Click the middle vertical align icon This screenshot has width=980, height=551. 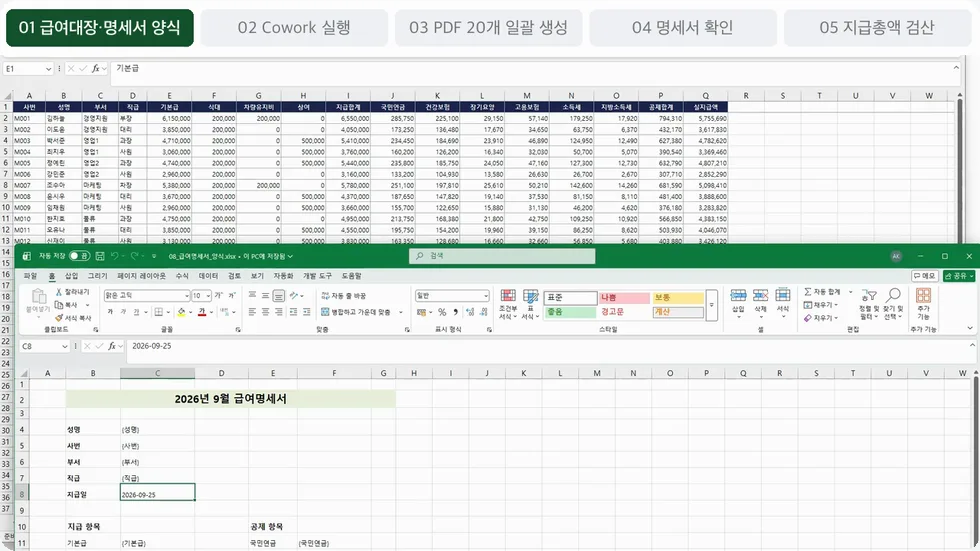[266, 295]
